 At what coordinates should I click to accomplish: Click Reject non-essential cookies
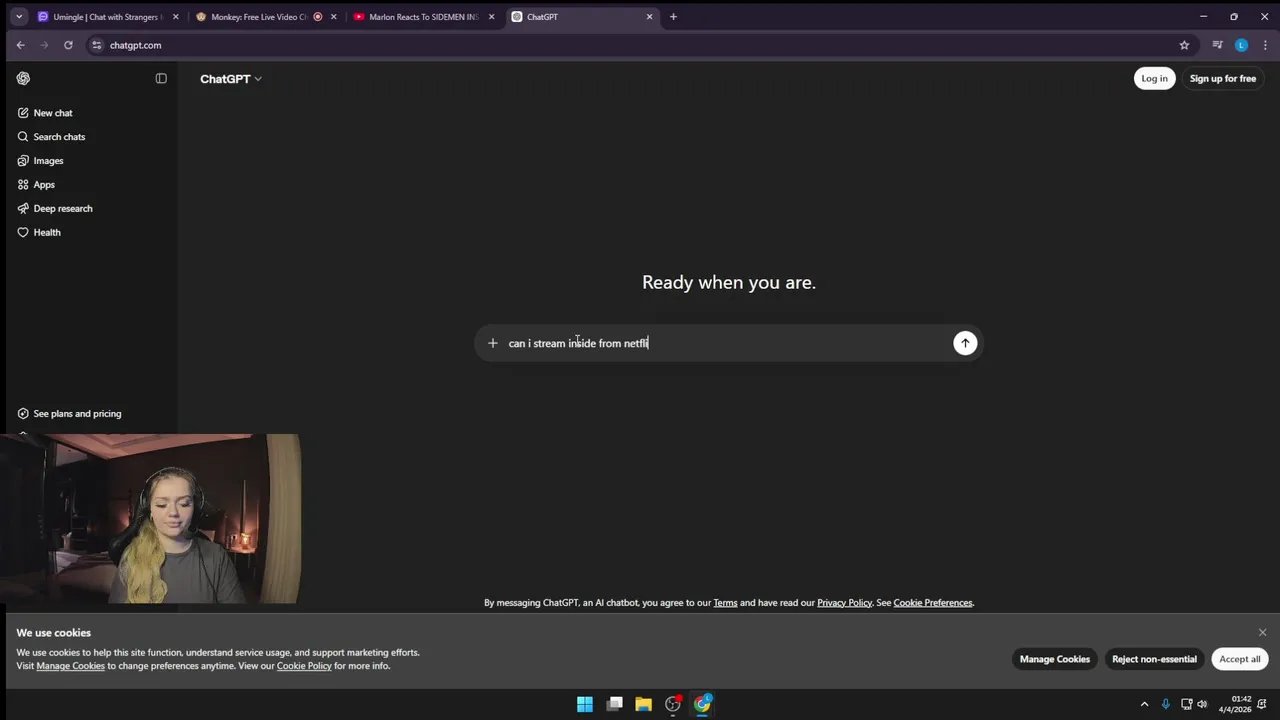pyautogui.click(x=1154, y=659)
